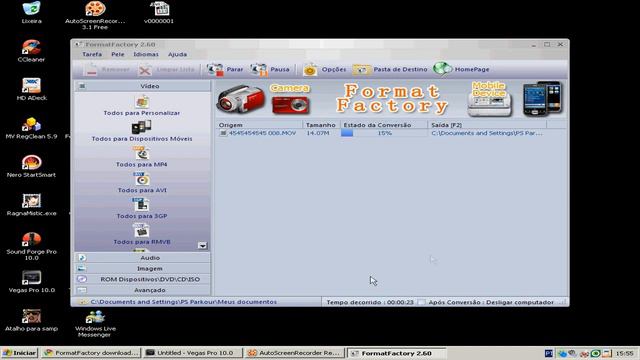The height and width of the screenshot is (360, 640).
Task: Open AutoScreenRecorder 3.1 Free desktop icon
Action: point(95,15)
